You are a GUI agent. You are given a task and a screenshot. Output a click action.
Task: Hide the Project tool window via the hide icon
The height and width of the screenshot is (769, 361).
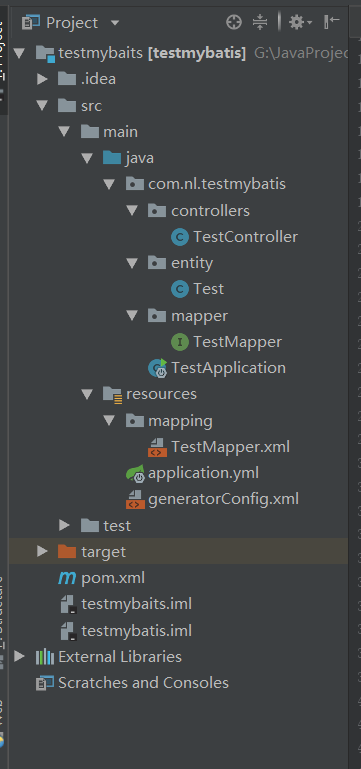332,22
